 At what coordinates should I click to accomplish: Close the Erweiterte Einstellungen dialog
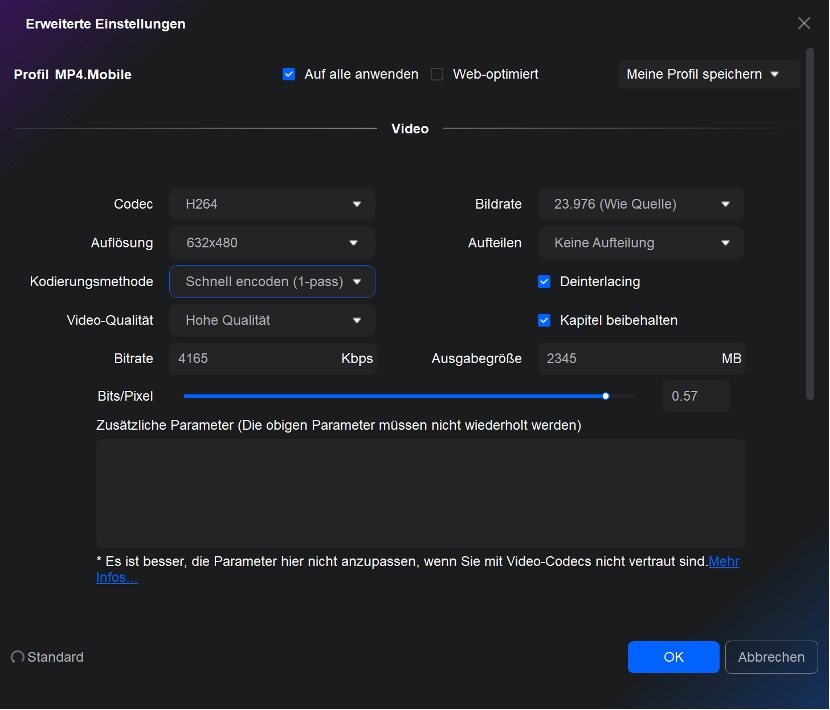point(804,23)
